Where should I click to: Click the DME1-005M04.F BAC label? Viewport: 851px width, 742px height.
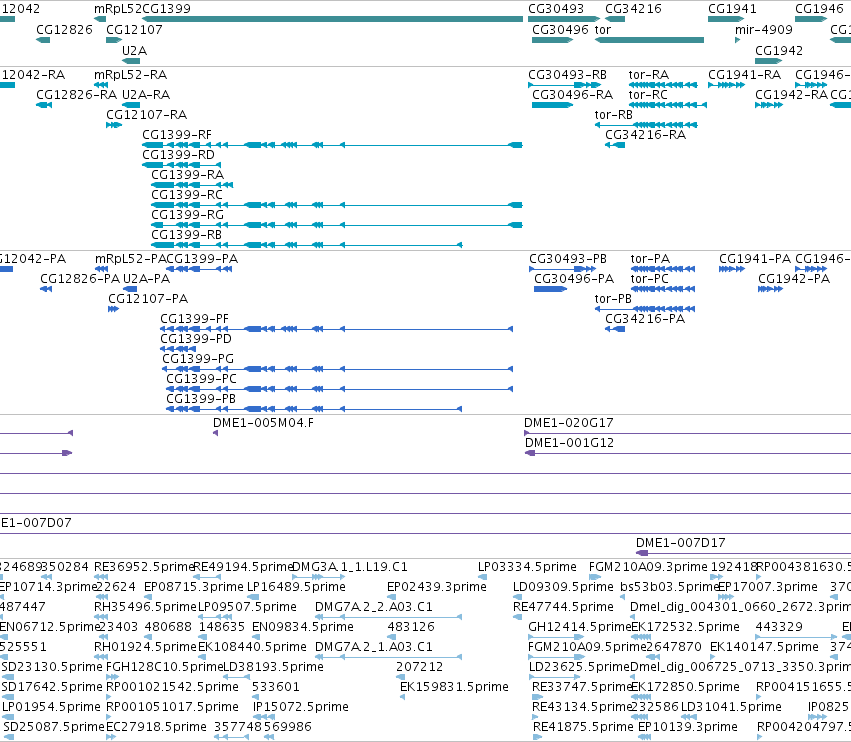pyautogui.click(x=263, y=423)
